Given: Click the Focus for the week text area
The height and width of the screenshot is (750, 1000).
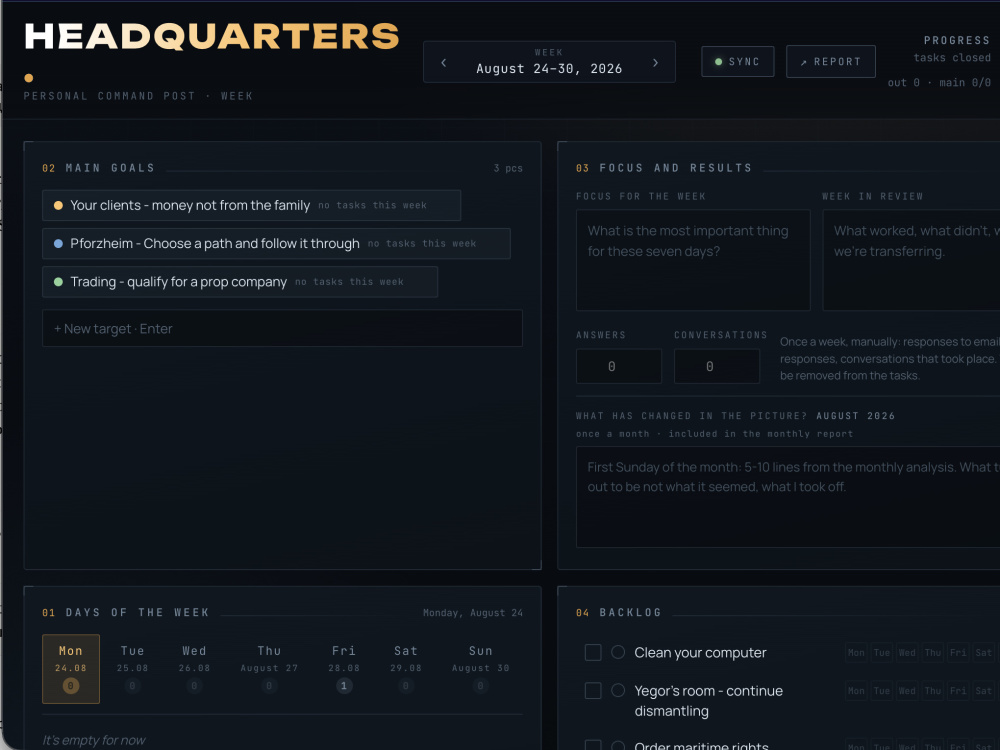Looking at the screenshot, I should [693, 260].
